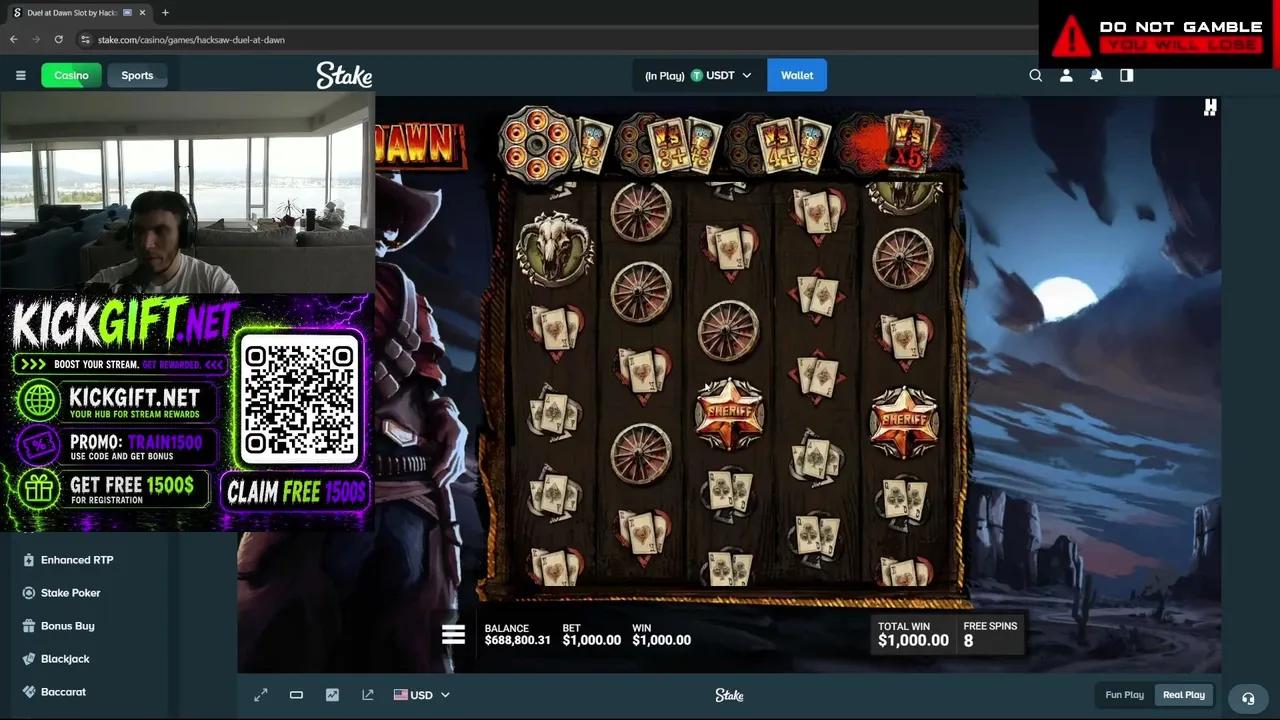1280x720 pixels.
Task: Open the user profile icon
Action: tap(1066, 75)
